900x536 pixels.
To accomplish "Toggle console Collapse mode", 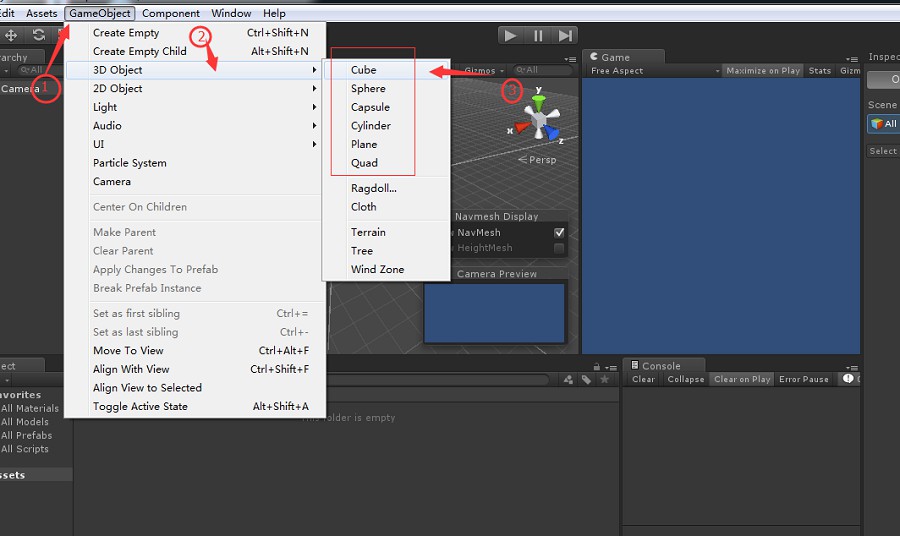I will click(685, 379).
